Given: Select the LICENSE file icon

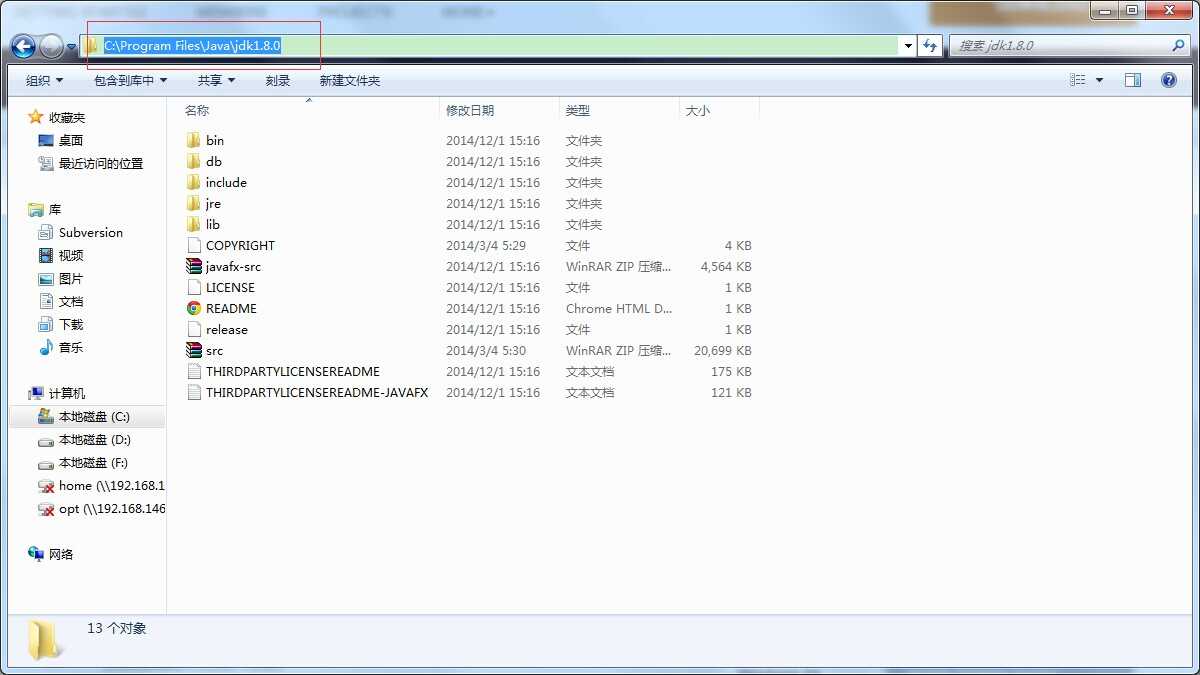Looking at the screenshot, I should pos(194,287).
